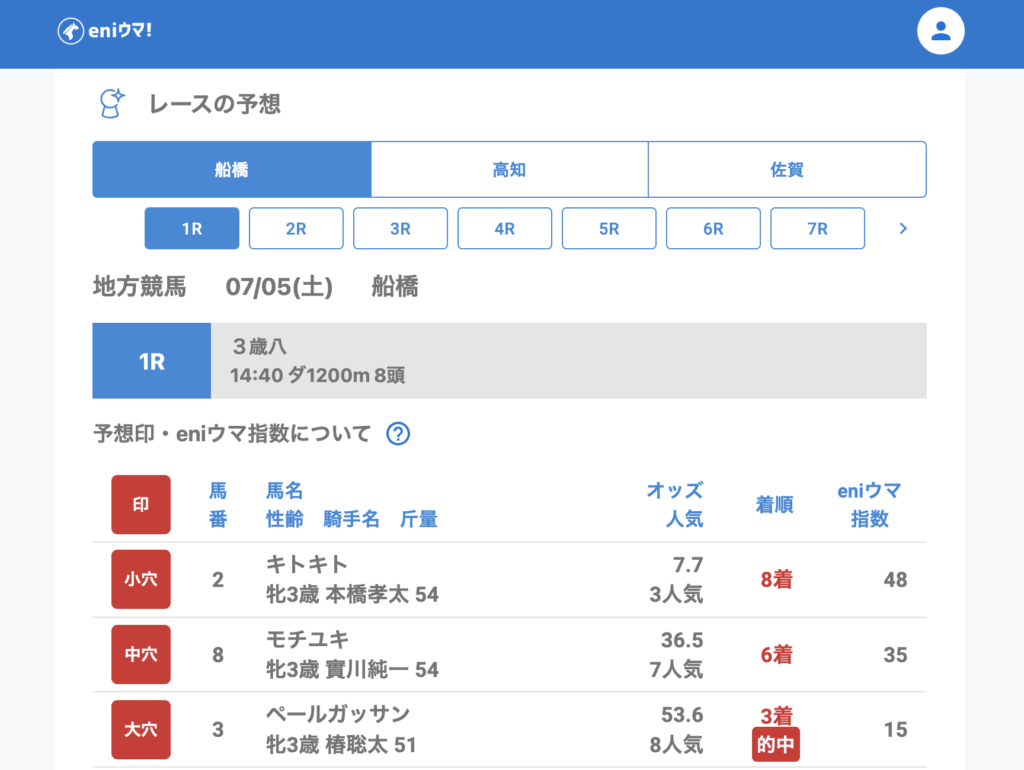Click the red 印 column header

pyautogui.click(x=141, y=505)
